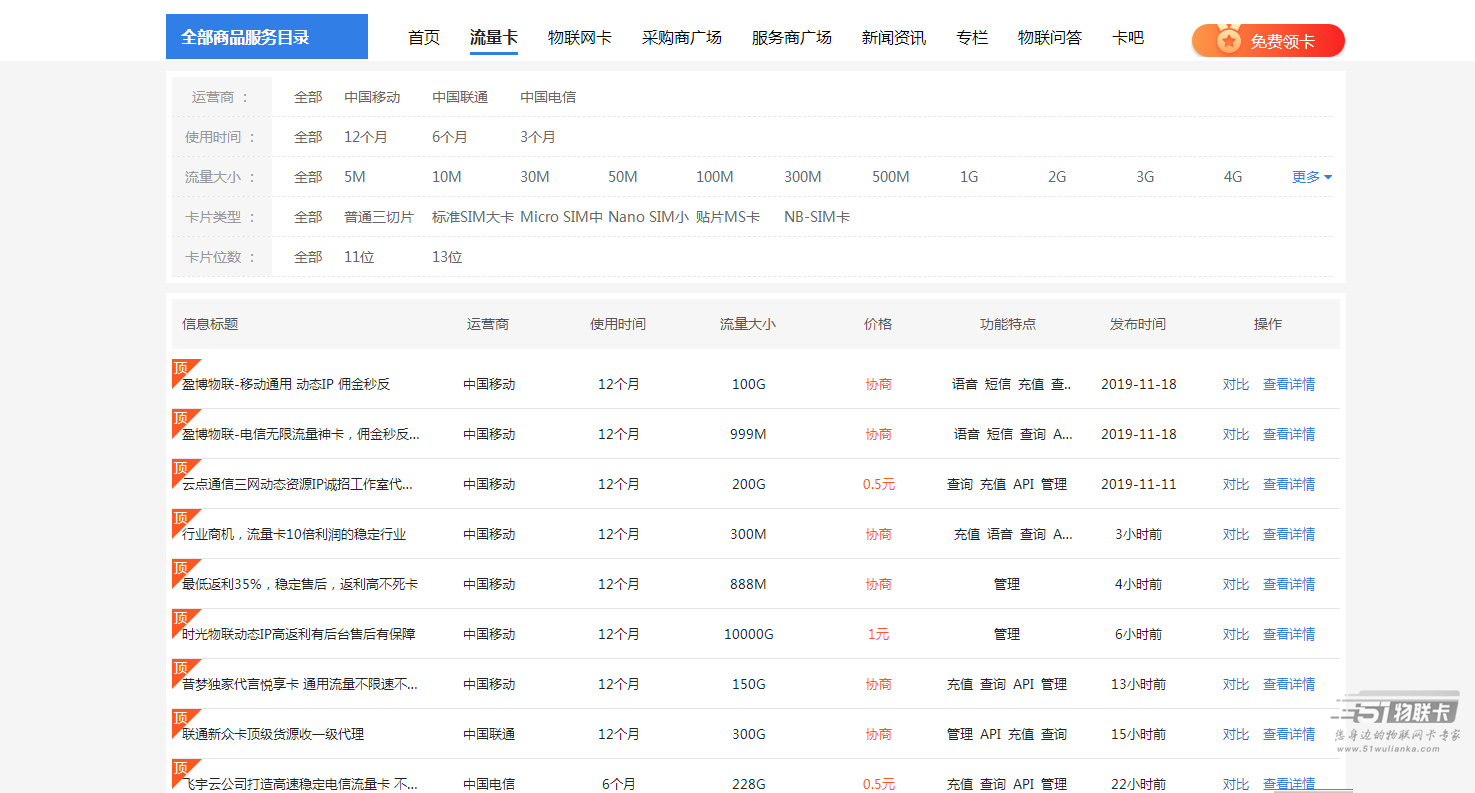
Task: Click 对比 for the 100G row
Action: click(1236, 384)
